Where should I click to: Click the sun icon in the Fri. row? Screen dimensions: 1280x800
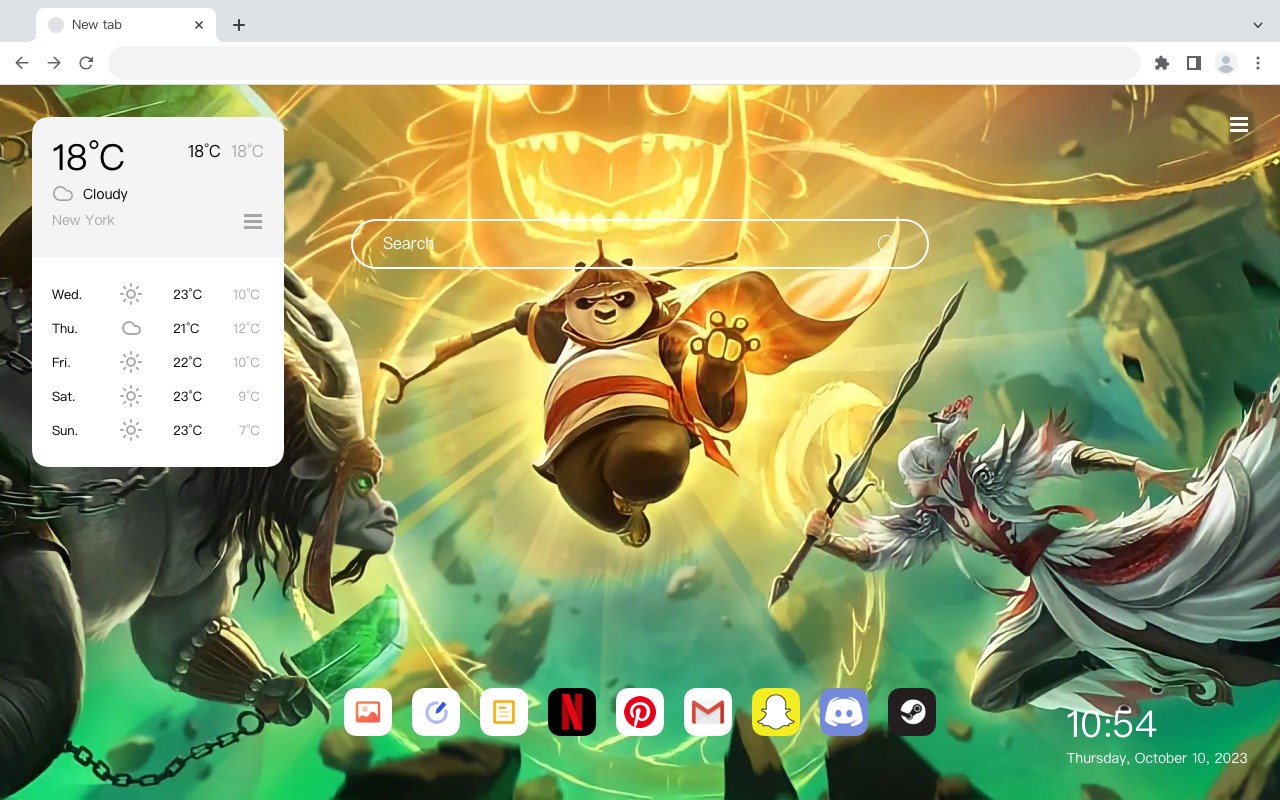pos(131,362)
